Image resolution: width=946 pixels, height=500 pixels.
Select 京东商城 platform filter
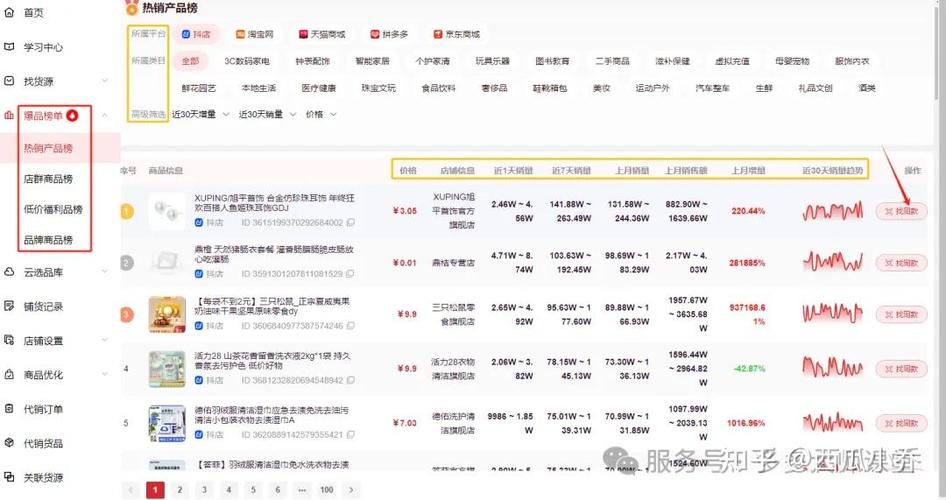pyautogui.click(x=457, y=34)
